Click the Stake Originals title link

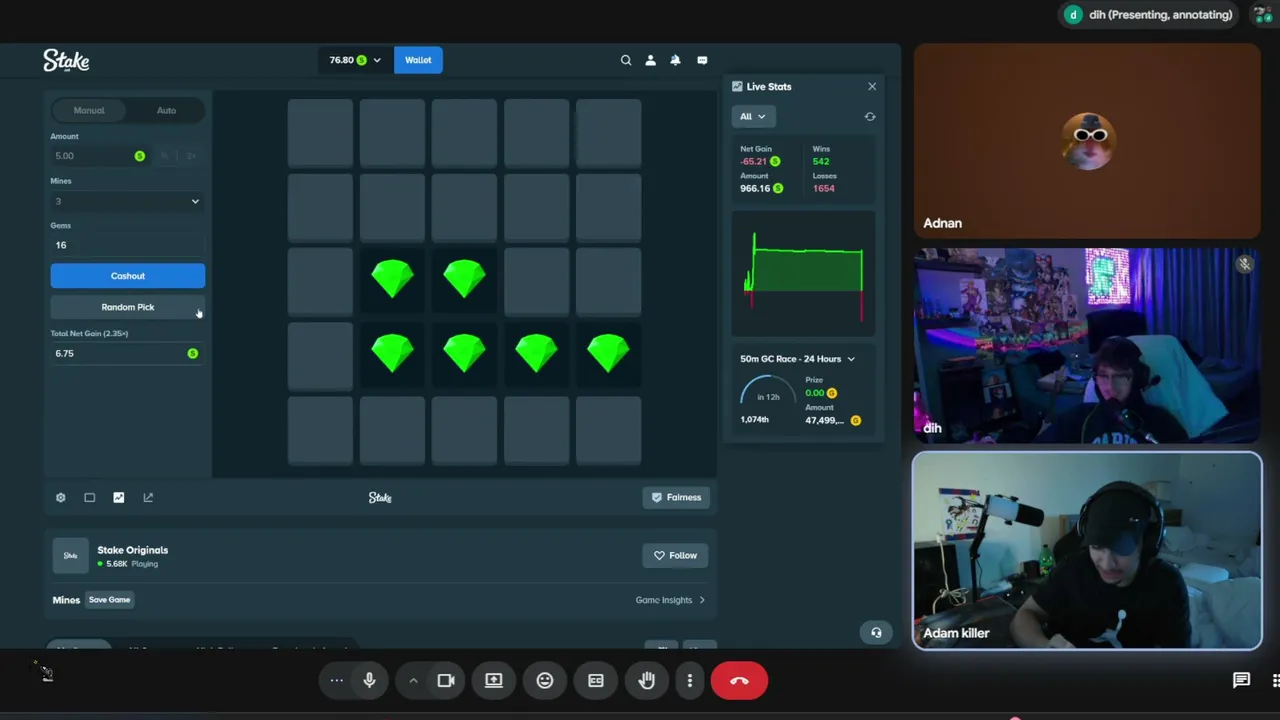click(x=132, y=550)
